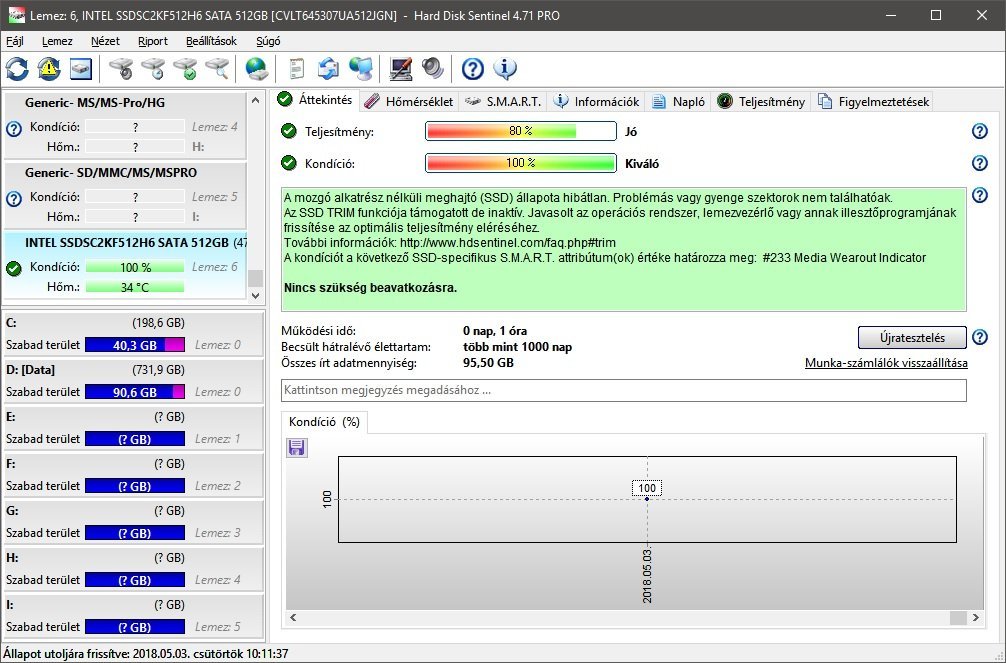Select the INTEL SSDSC2KF512H6 SATA 512GB disk
Viewport: 1006px width, 663px height.
125,264
